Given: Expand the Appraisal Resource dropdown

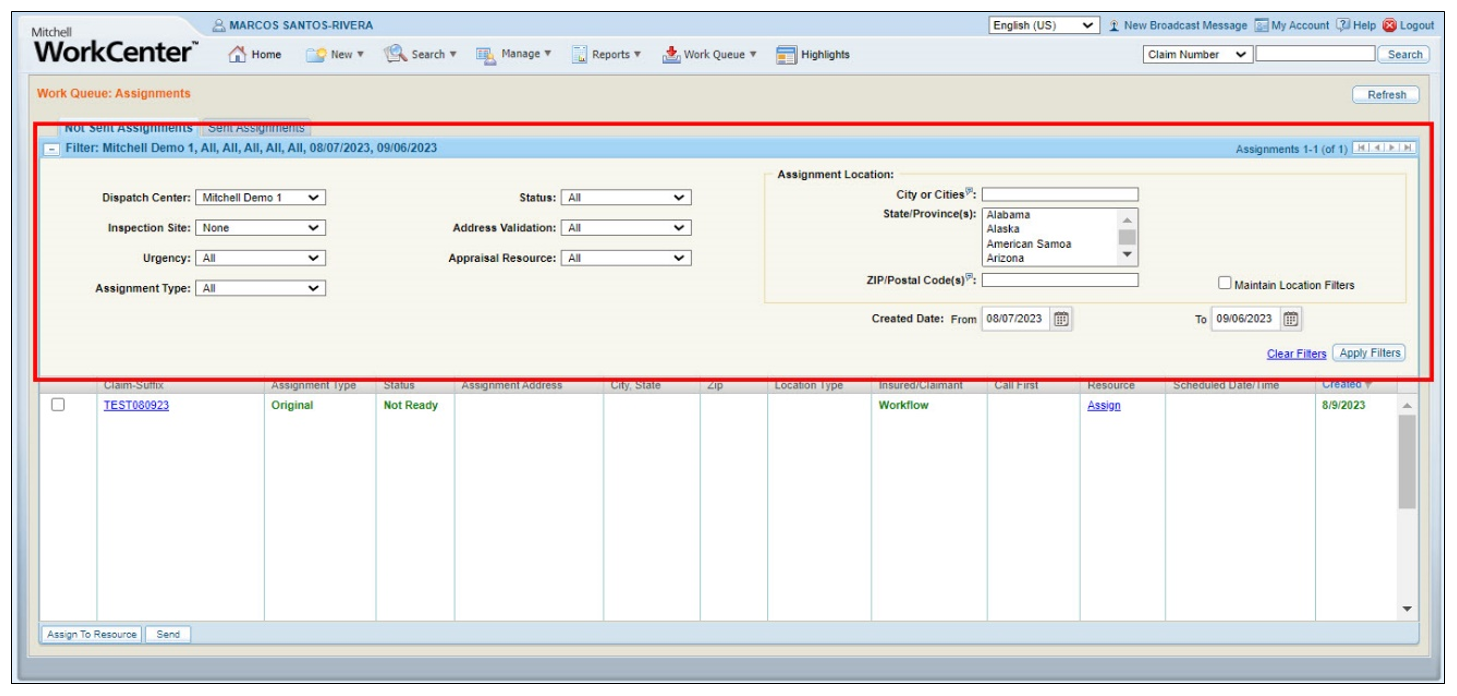Looking at the screenshot, I should click(x=626, y=258).
